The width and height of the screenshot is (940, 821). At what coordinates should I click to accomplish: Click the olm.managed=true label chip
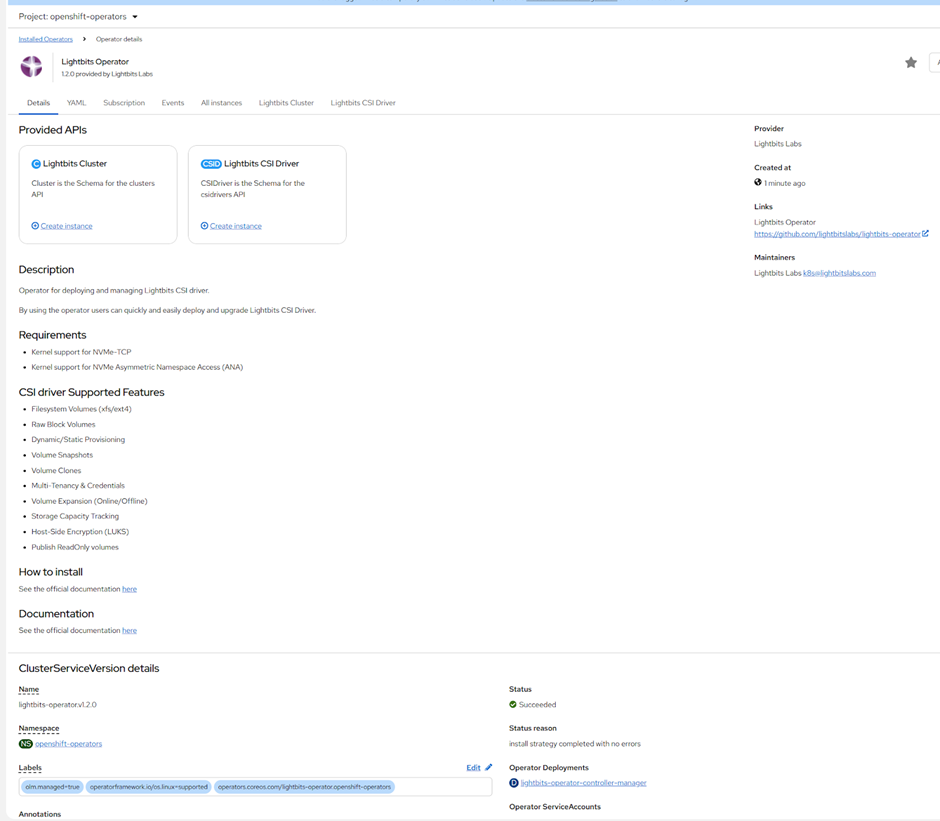coord(52,787)
